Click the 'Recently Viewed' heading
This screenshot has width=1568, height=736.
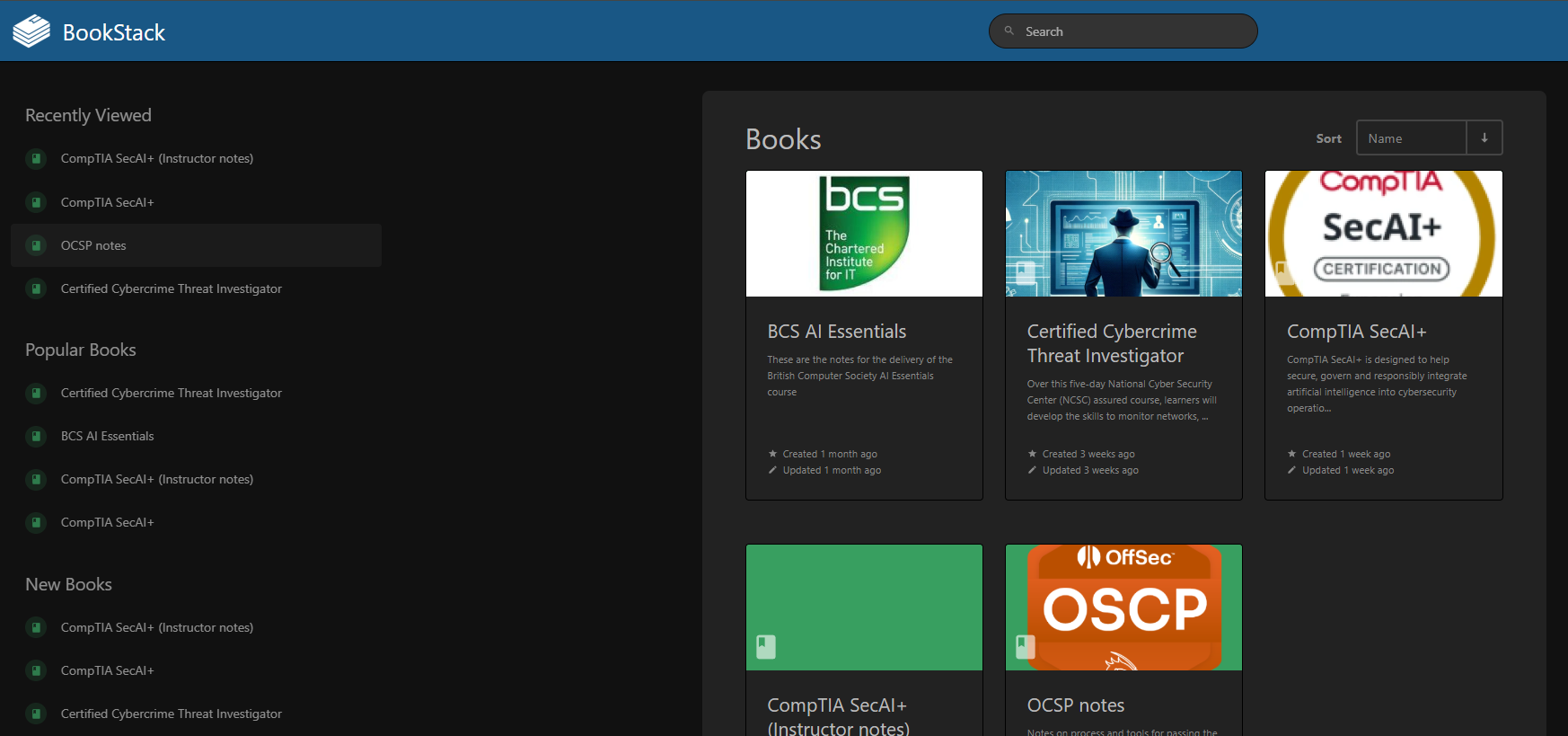click(x=88, y=116)
